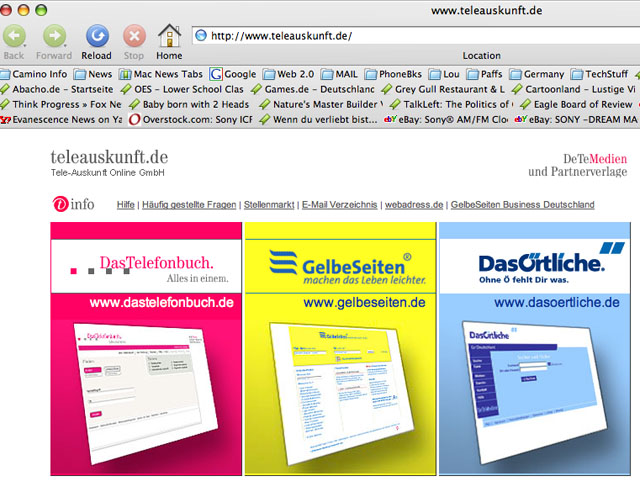Screen dimensions: 640x492
Task: Open Eagle Board of Review bookmark
Action: click(576, 104)
